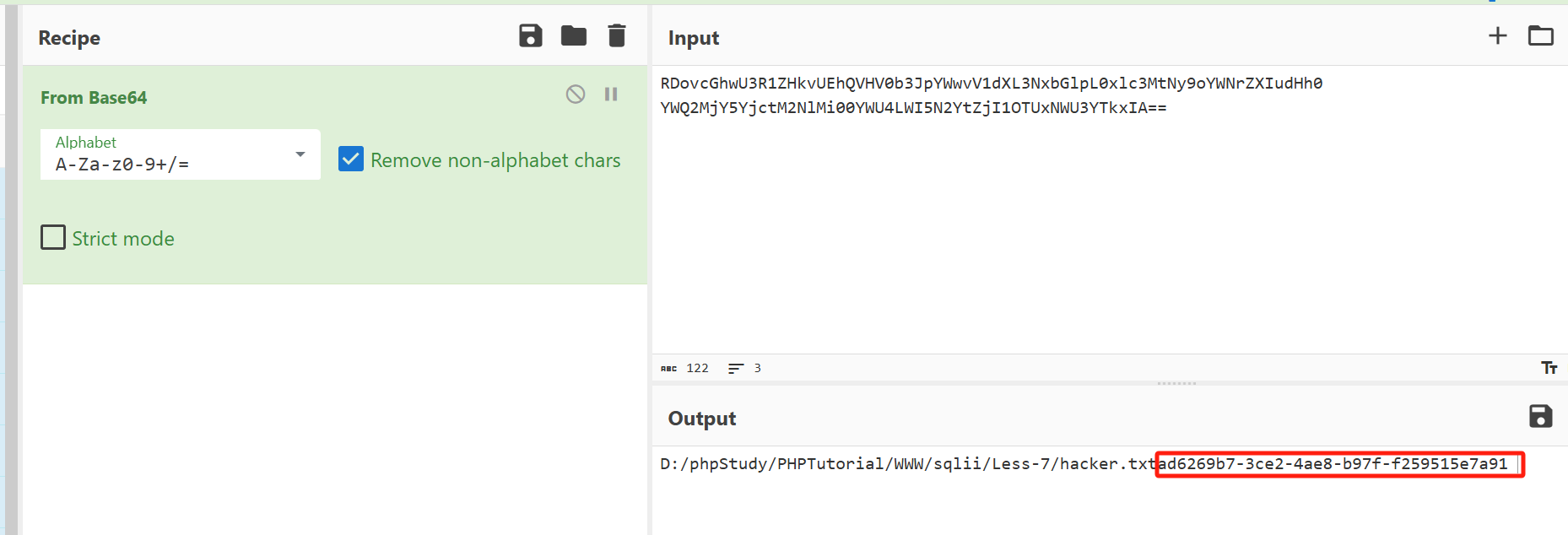
Task: Click the Recipe panel header
Action: pyautogui.click(x=69, y=38)
